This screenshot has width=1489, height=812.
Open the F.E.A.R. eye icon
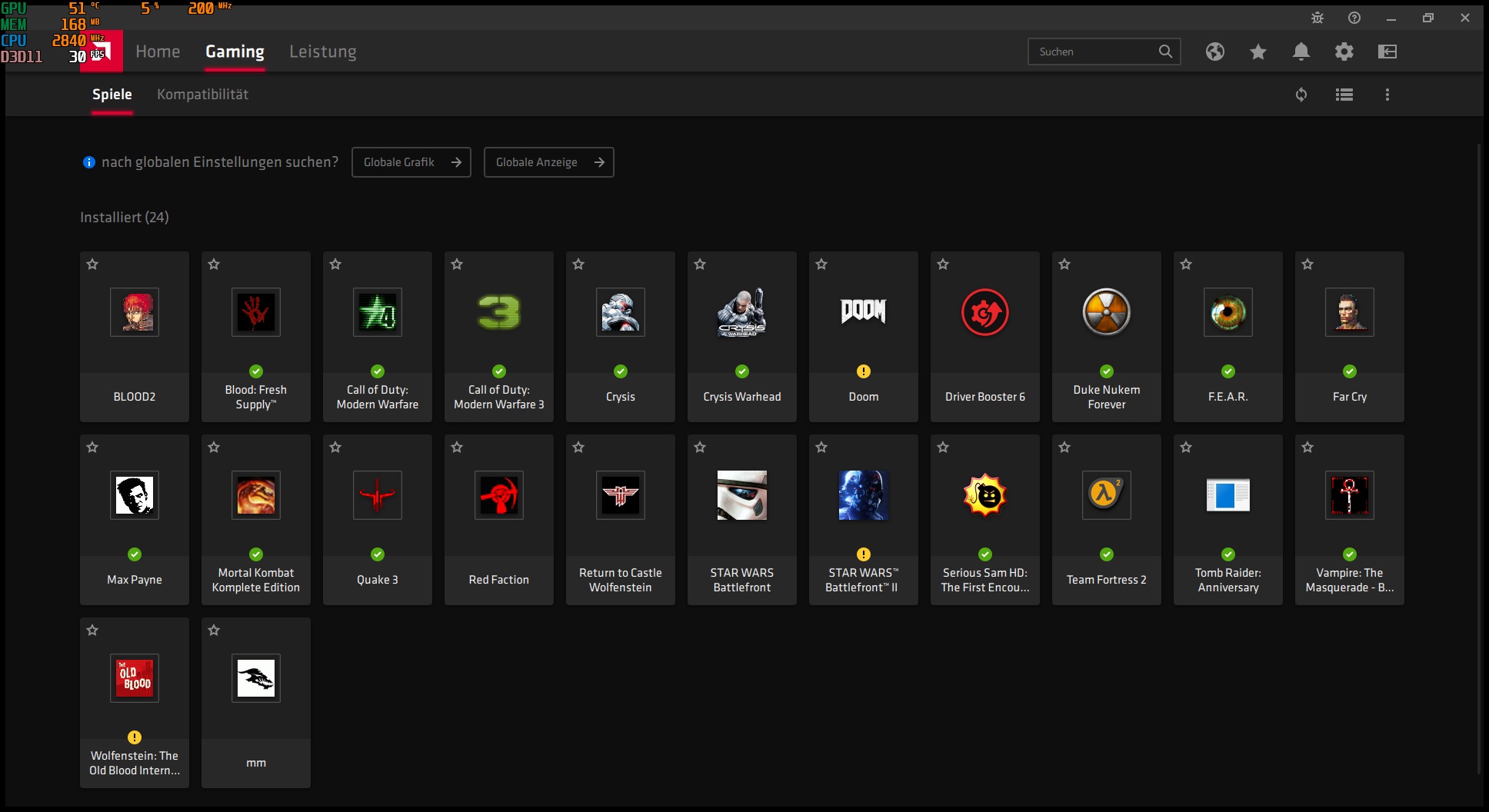pos(1228,312)
